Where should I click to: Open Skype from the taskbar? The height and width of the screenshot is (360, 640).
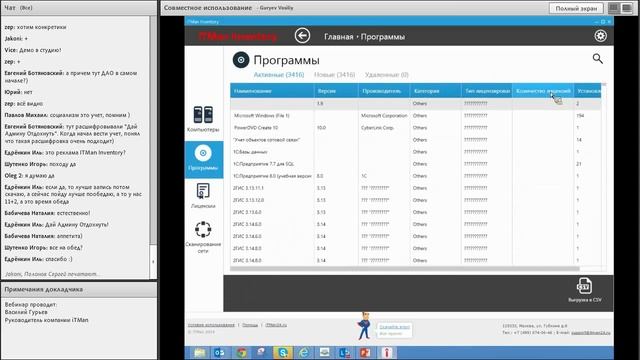(x=283, y=353)
